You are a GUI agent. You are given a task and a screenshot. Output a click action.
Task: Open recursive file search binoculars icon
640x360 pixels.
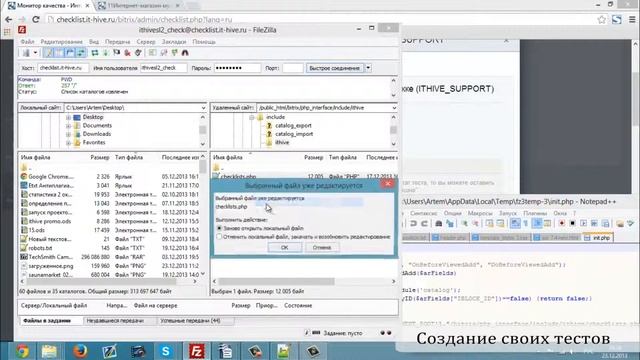coord(185,53)
